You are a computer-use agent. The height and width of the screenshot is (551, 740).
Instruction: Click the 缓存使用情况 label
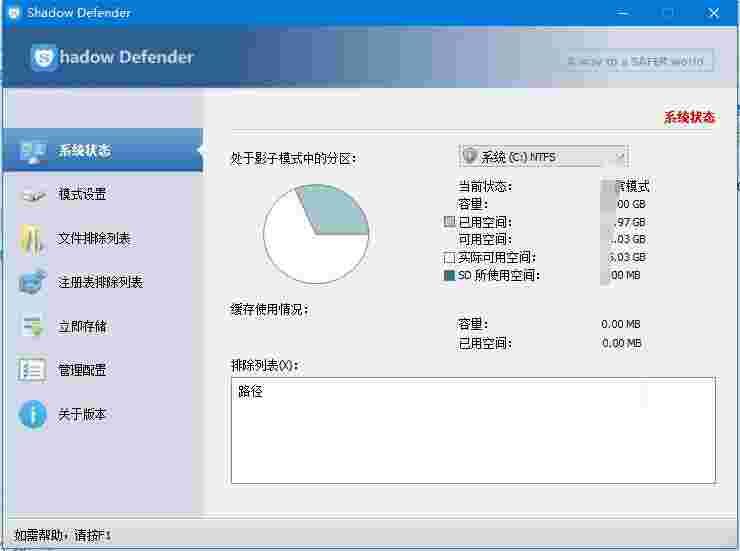pos(269,309)
